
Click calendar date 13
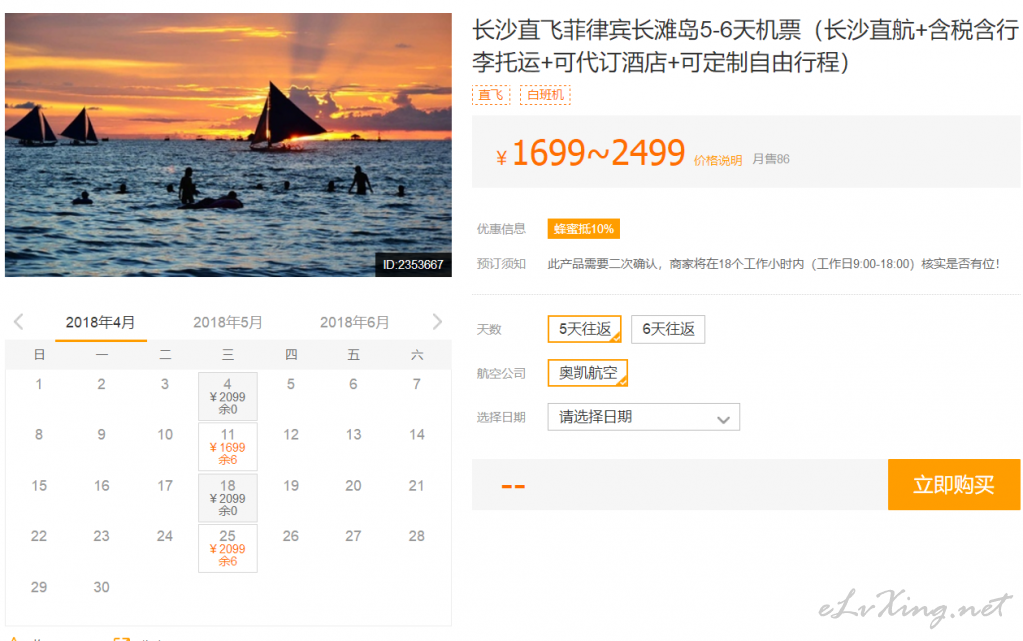(x=354, y=435)
